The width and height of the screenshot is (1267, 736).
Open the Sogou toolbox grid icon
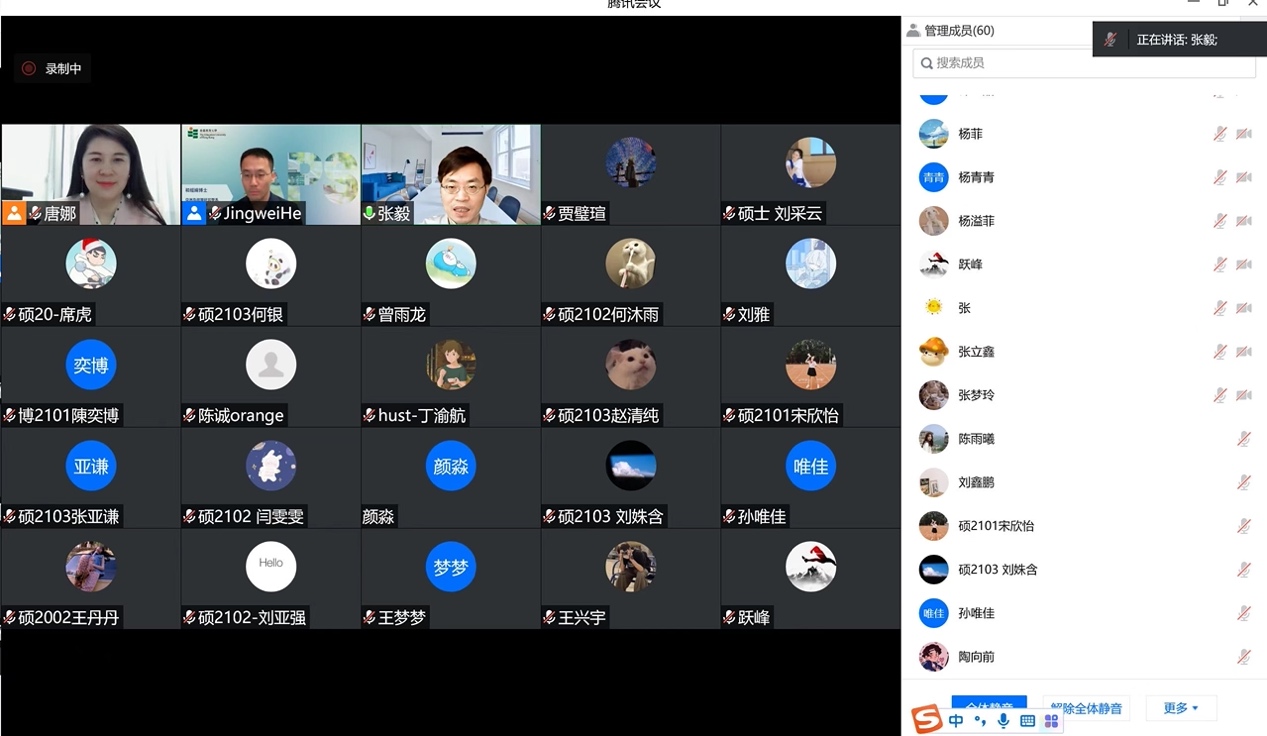[1051, 721]
